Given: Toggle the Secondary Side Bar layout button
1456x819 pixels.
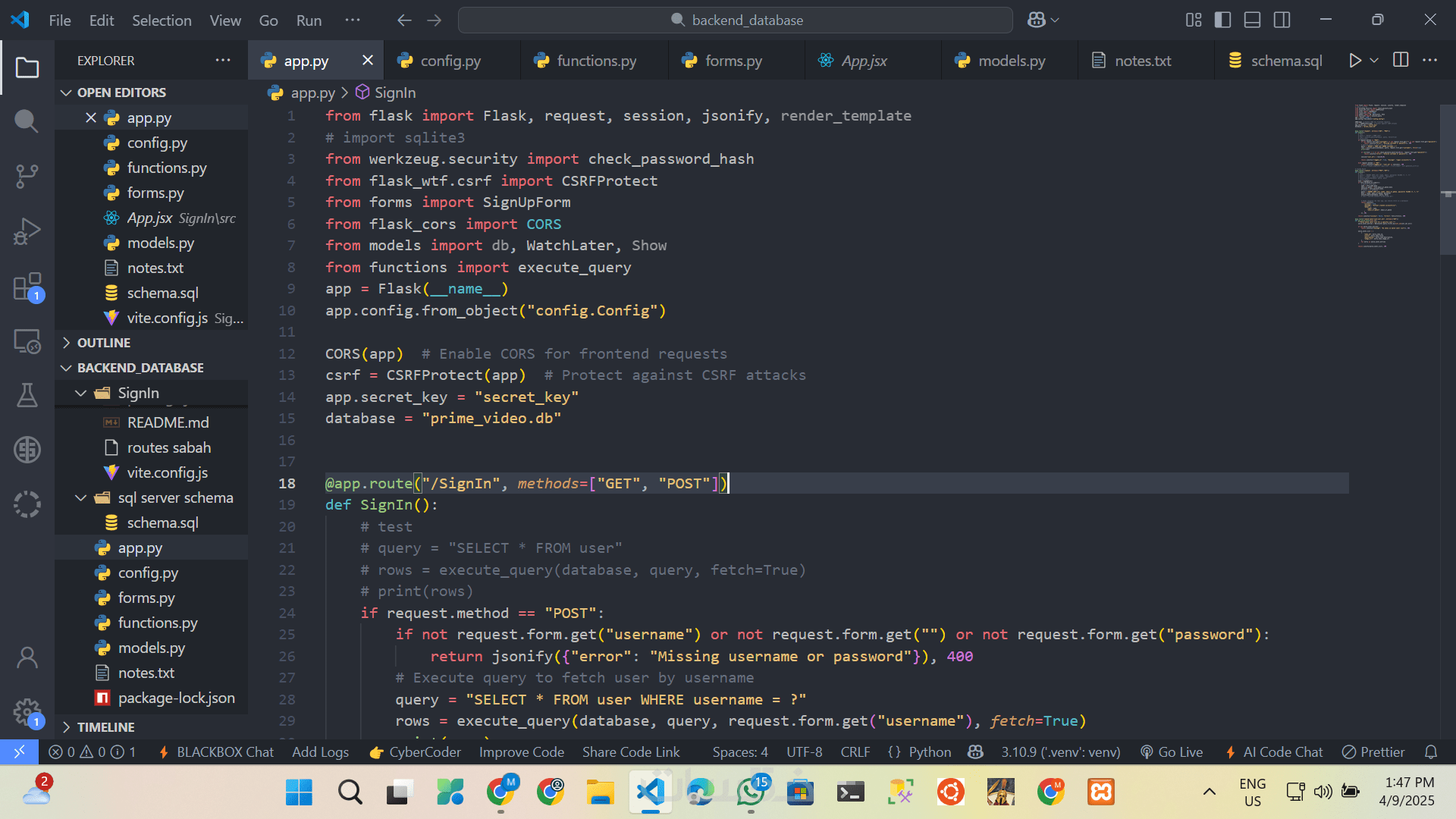Looking at the screenshot, I should [x=1282, y=20].
